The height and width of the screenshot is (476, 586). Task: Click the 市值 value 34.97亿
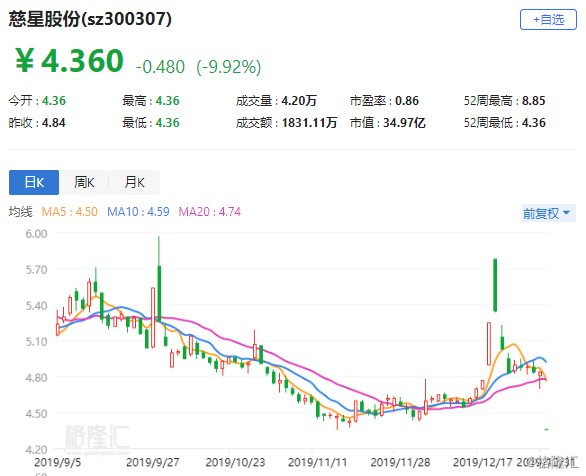[x=404, y=123]
